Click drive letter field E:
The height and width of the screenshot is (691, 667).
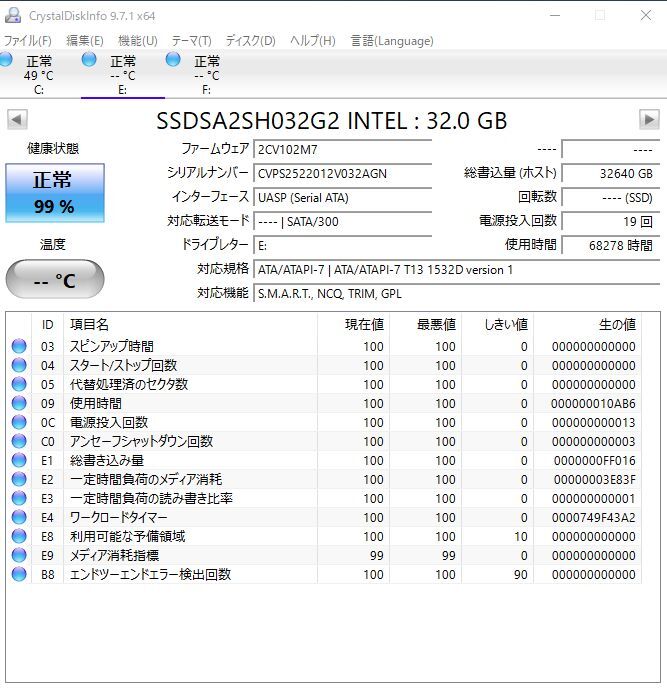click(x=342, y=245)
